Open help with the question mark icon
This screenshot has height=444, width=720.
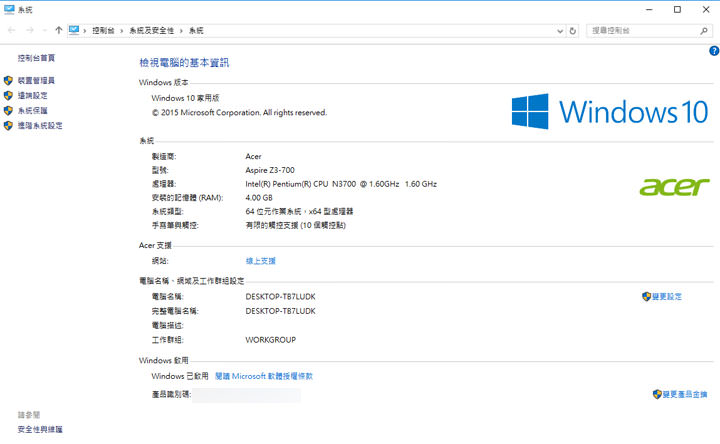(x=714, y=51)
